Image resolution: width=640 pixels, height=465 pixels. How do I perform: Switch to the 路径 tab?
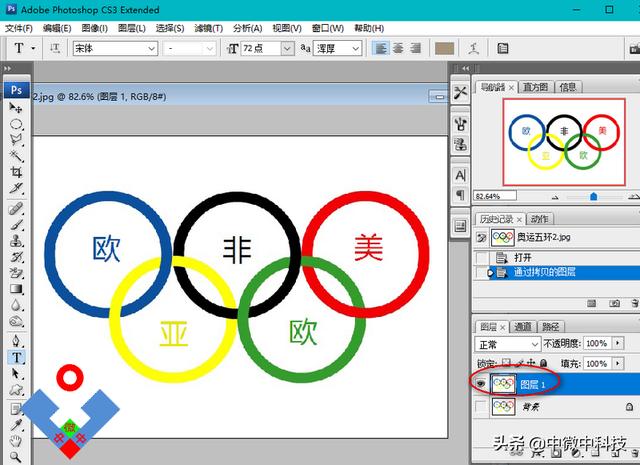551,327
